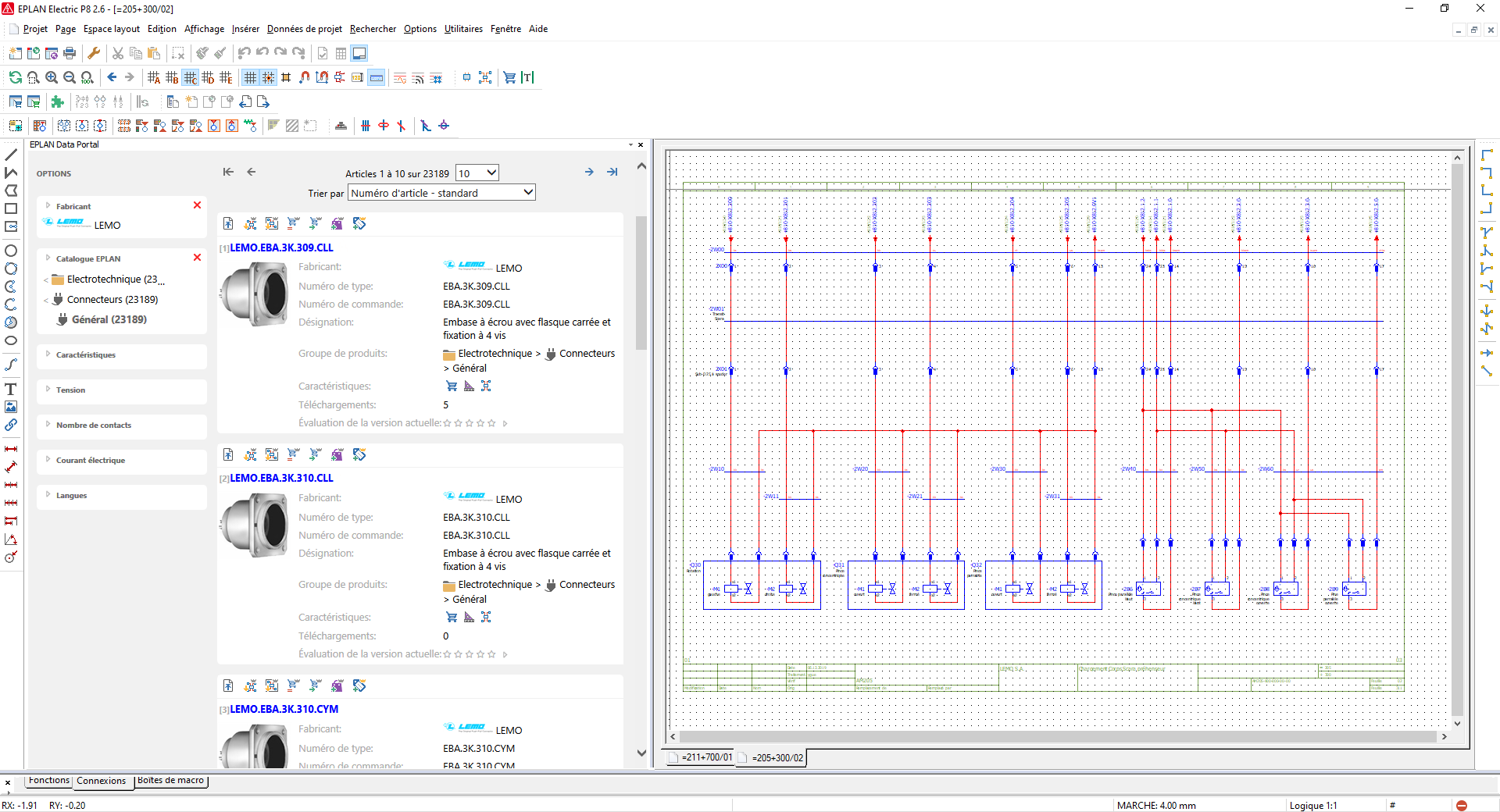Click thumbnail image of LEMO.EBA.3K.310.CLL connector
This screenshot has height=812, width=1500.
[x=254, y=525]
